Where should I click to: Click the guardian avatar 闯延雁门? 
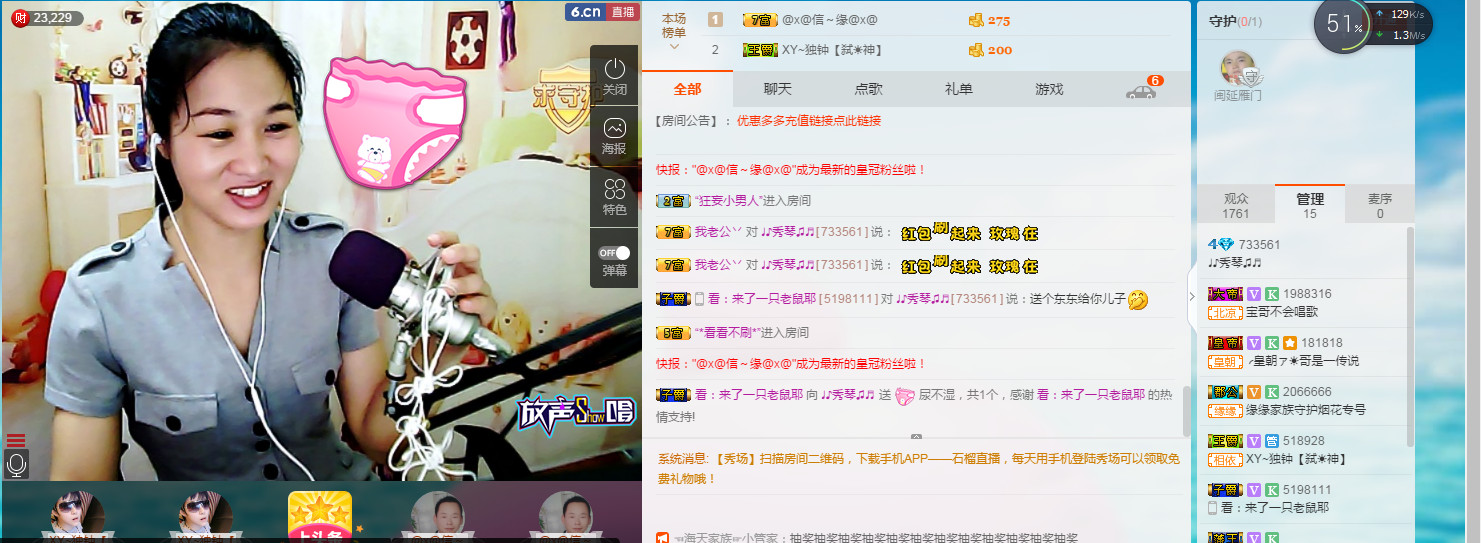point(1238,68)
